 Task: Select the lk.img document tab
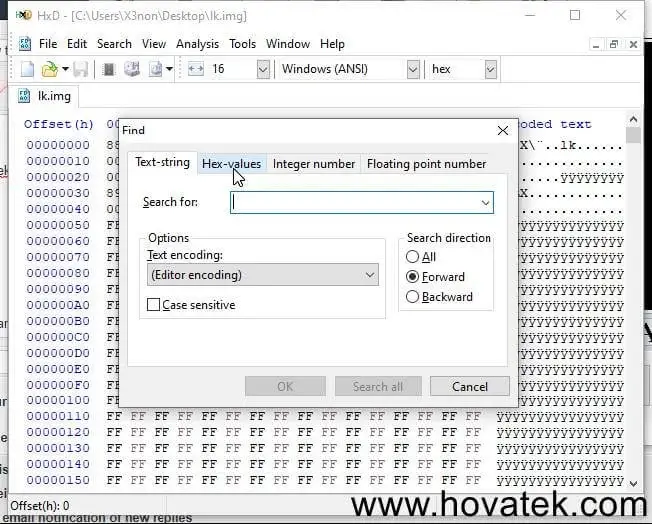[x=44, y=96]
